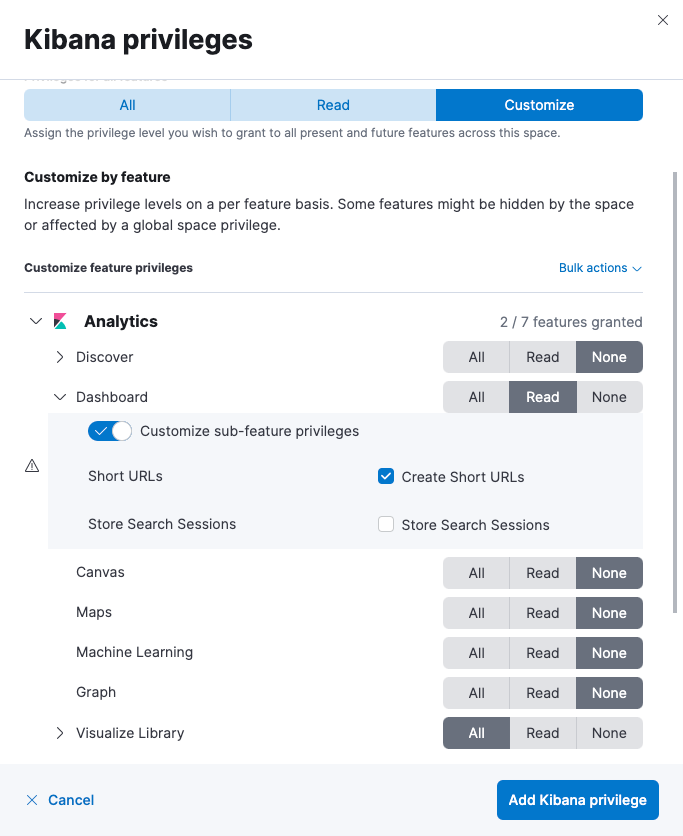Image resolution: width=683 pixels, height=836 pixels.
Task: Disable the Customize sub-feature privileges switch
Action: pyautogui.click(x=110, y=430)
